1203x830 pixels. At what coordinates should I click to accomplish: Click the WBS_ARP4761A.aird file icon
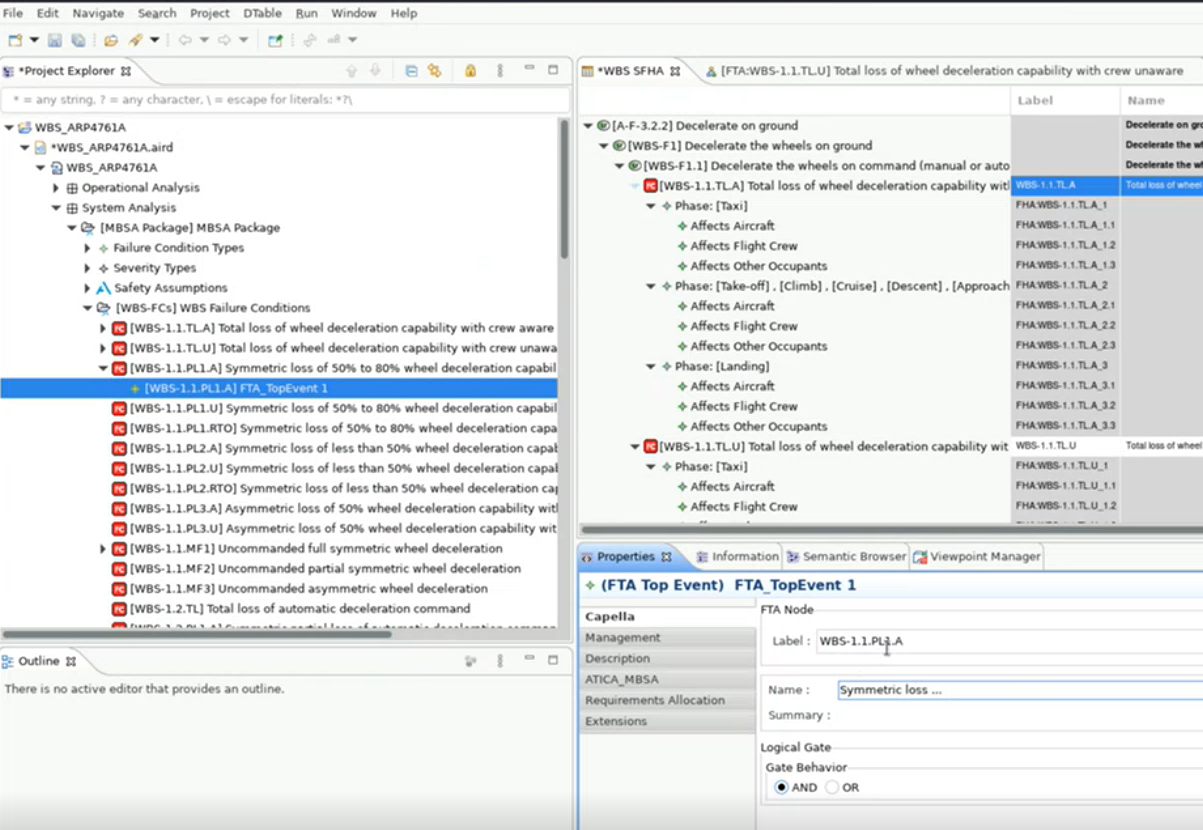pyautogui.click(x=41, y=148)
